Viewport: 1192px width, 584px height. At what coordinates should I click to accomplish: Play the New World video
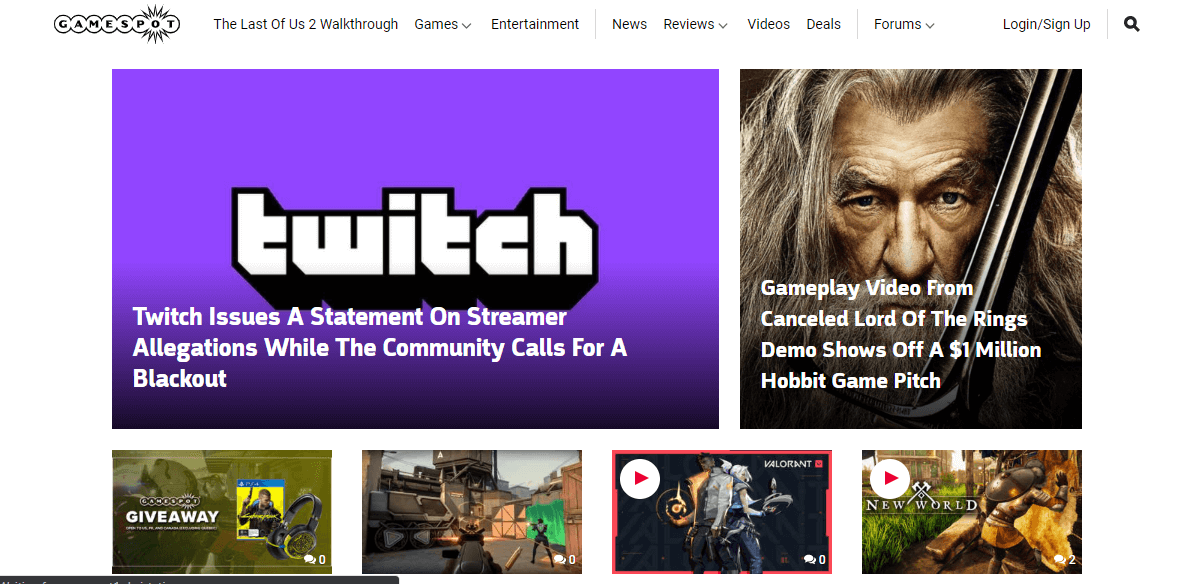tap(890, 478)
